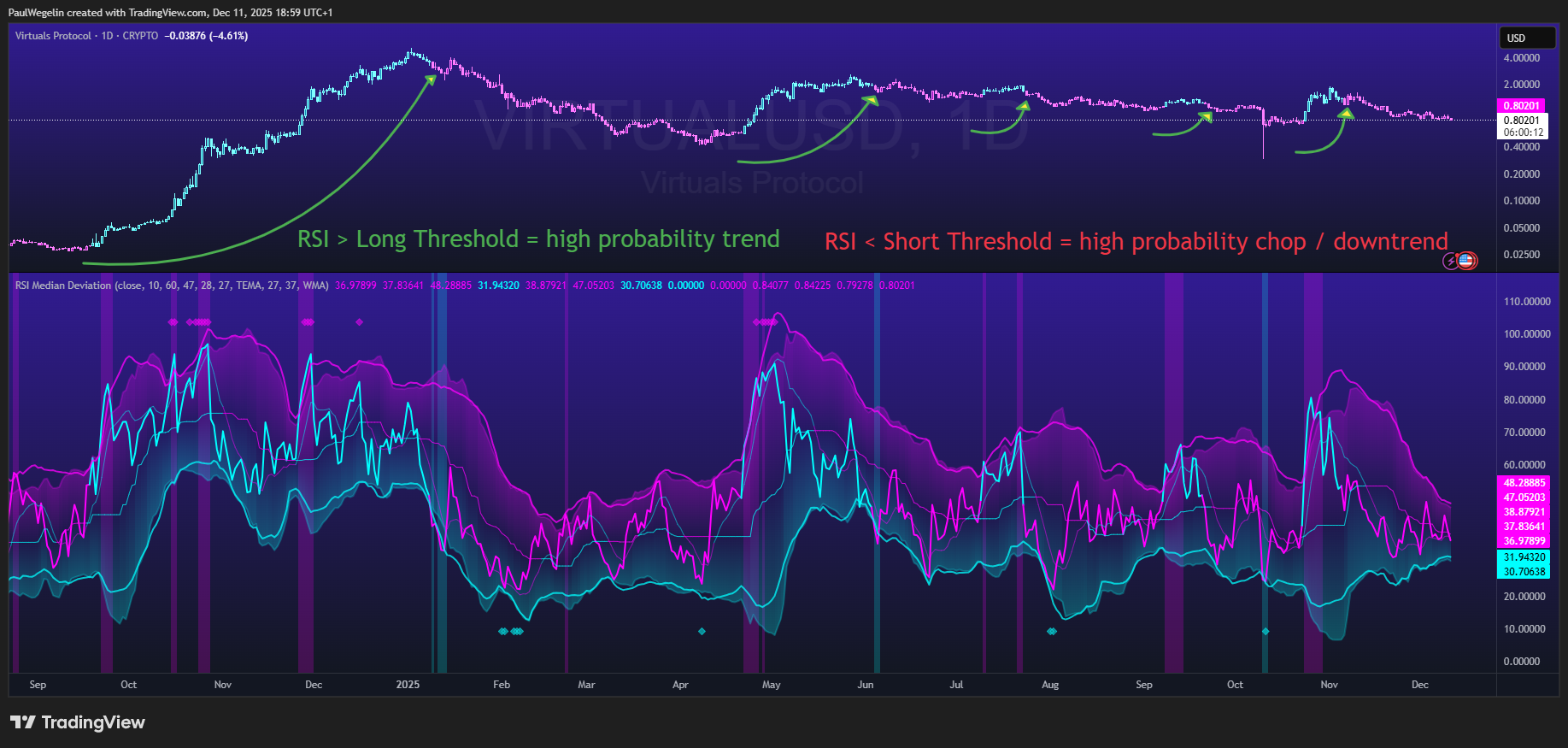Click the 0.02500 price axis label
Image resolution: width=1568 pixels, height=748 pixels.
(x=1521, y=255)
